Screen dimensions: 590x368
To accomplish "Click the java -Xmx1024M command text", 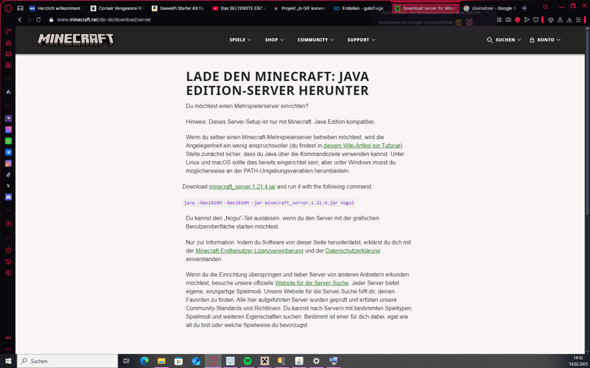I will [269, 203].
